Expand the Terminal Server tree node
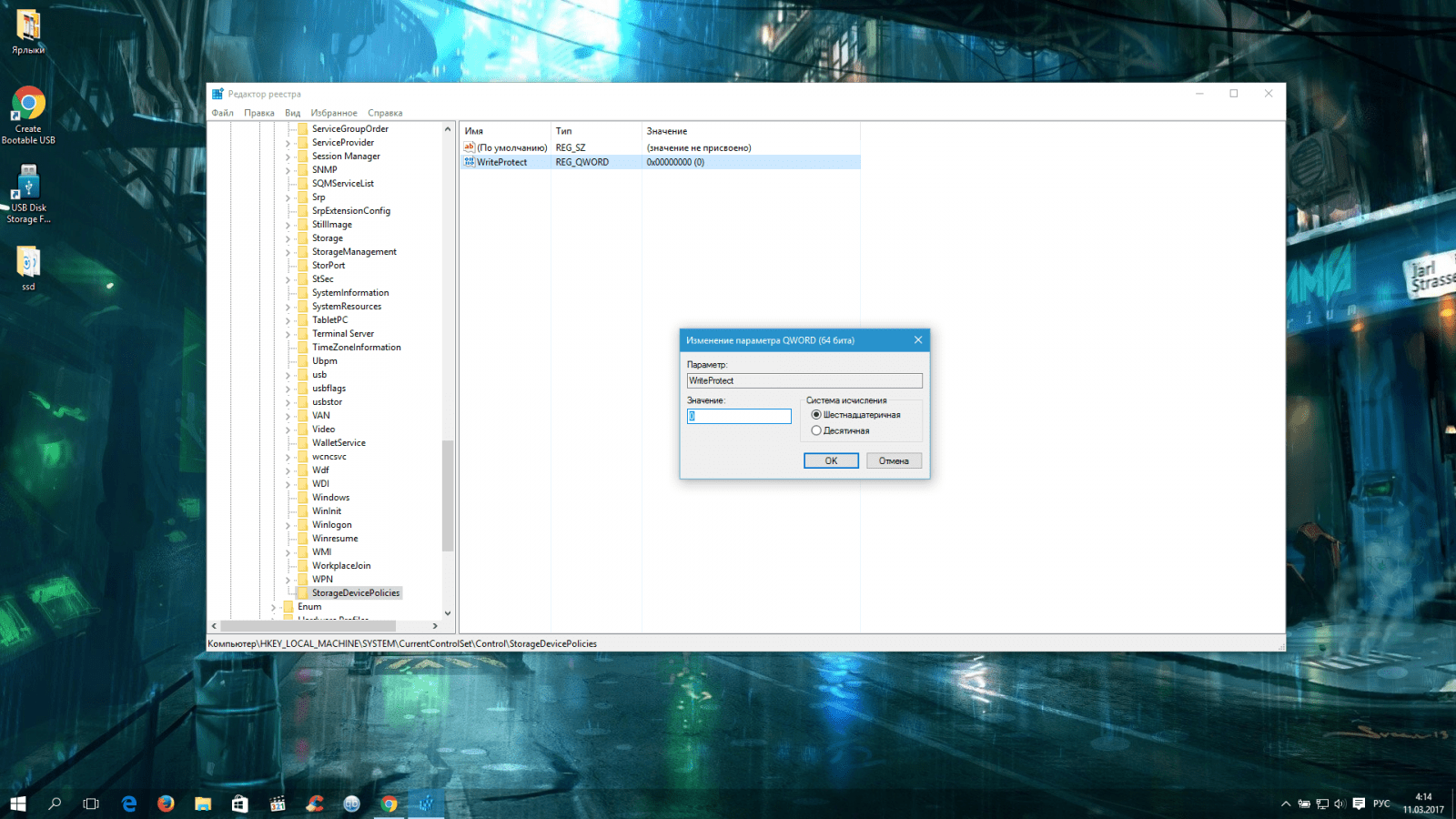The height and width of the screenshot is (819, 1456). (x=288, y=334)
